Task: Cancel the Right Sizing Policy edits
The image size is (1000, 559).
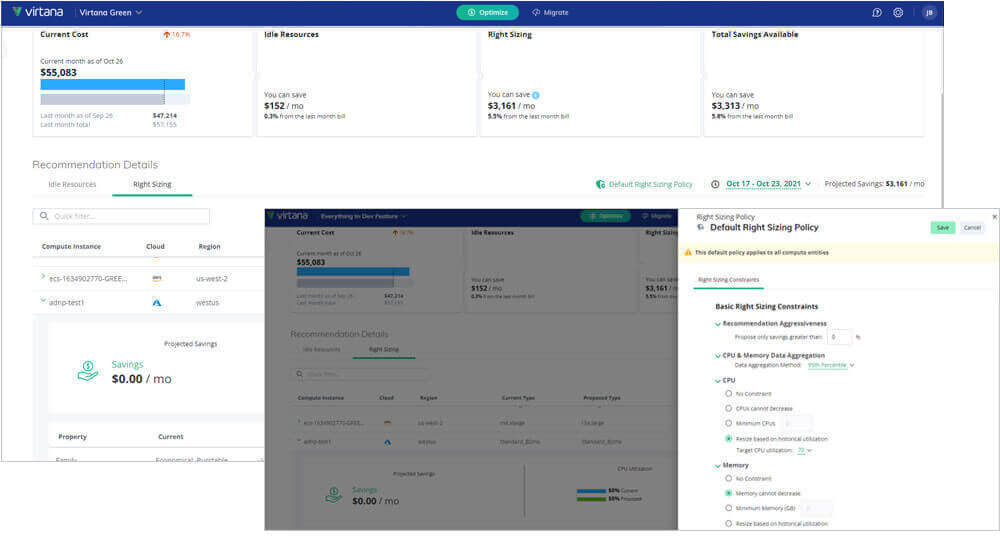Action: coord(972,228)
